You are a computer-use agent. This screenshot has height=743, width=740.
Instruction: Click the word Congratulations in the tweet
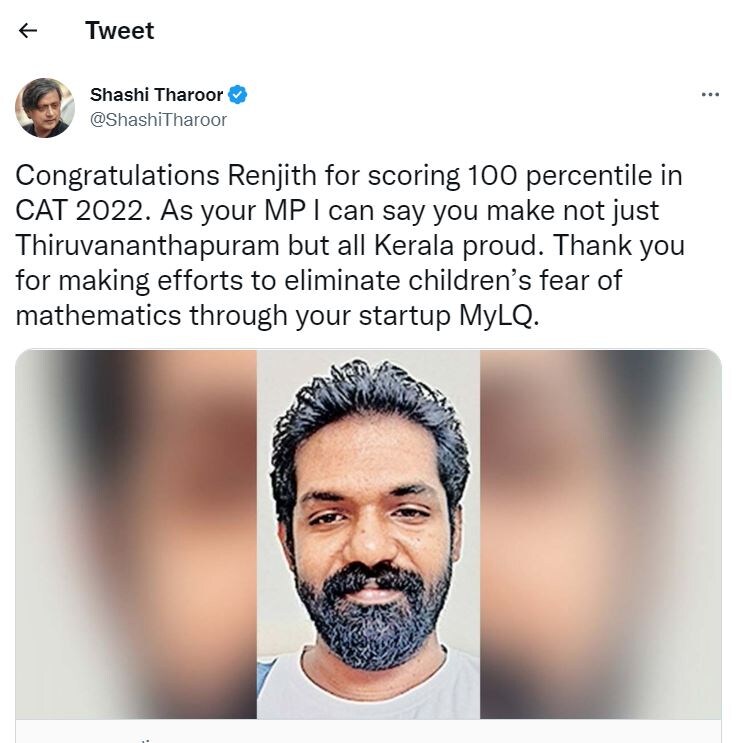pyautogui.click(x=117, y=176)
